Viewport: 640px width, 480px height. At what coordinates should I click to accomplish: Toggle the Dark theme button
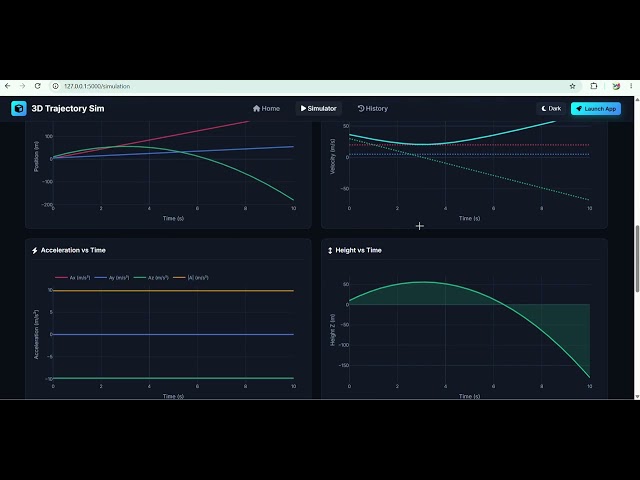[x=551, y=109]
